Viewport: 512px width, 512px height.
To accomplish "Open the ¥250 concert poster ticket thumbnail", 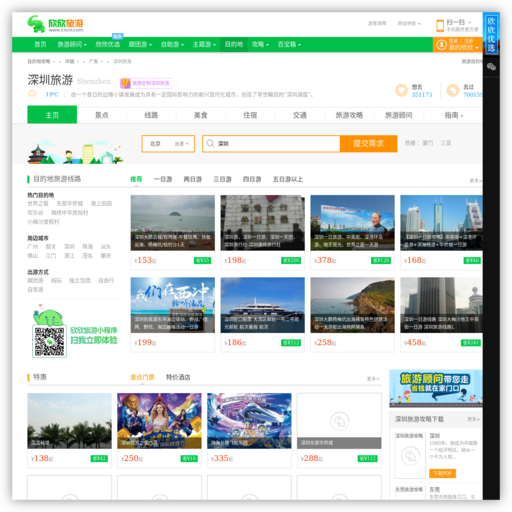I will pos(159,421).
